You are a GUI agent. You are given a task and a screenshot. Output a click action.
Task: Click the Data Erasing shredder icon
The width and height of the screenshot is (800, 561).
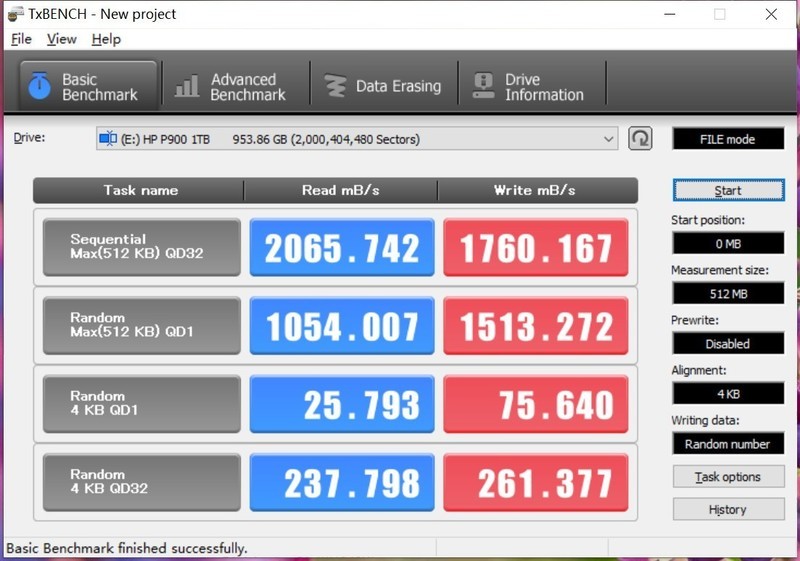335,86
